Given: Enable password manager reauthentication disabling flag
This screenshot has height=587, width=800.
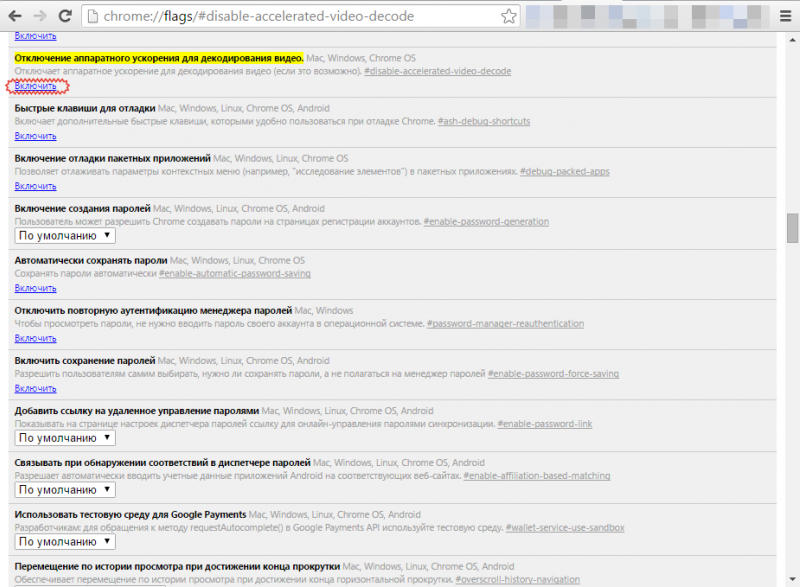Looking at the screenshot, I should click(36, 338).
